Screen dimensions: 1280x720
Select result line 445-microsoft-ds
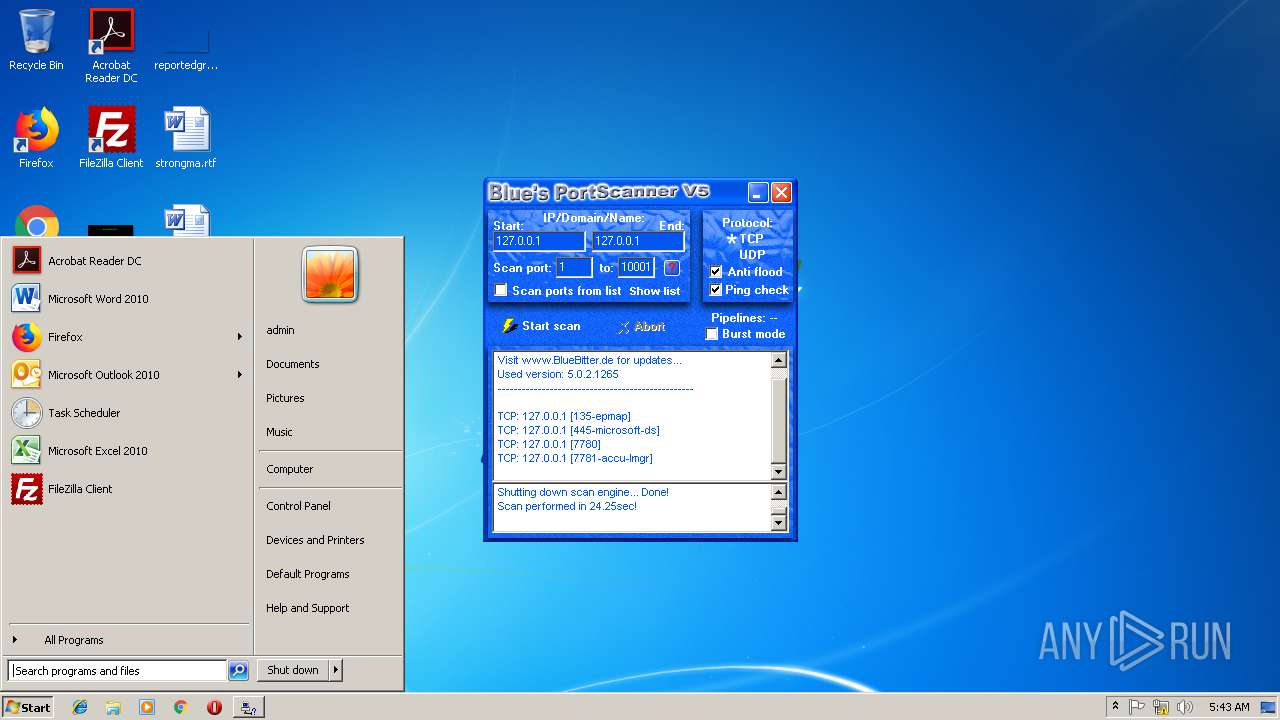click(578, 430)
